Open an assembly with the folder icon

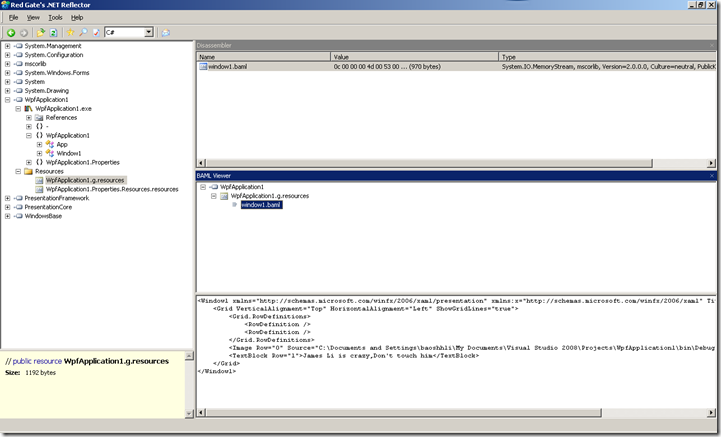[40, 33]
